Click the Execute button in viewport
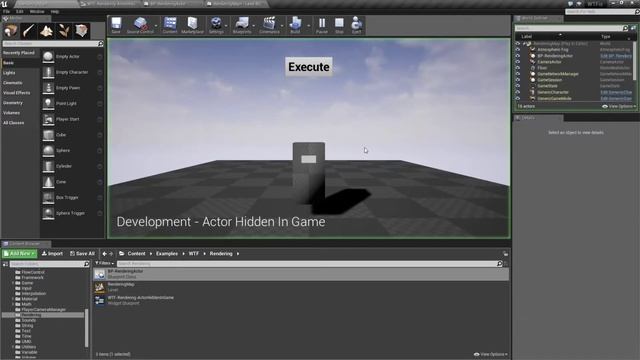 pos(309,67)
